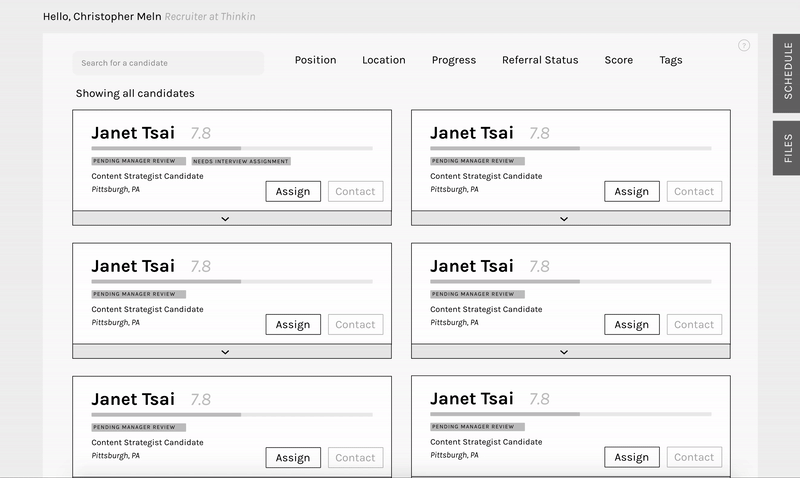Click the Showing all candidates label
This screenshot has height=478, width=800.
(135, 93)
